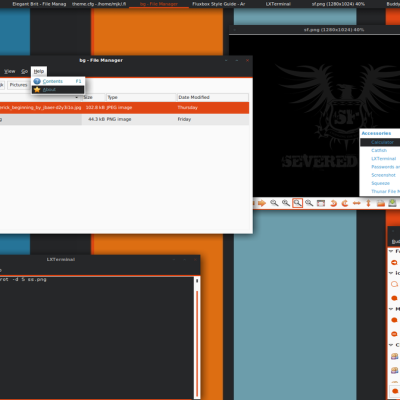
Task: Switch to Elegant Brit File Manager taskbar item
Action: click(x=39, y=4)
